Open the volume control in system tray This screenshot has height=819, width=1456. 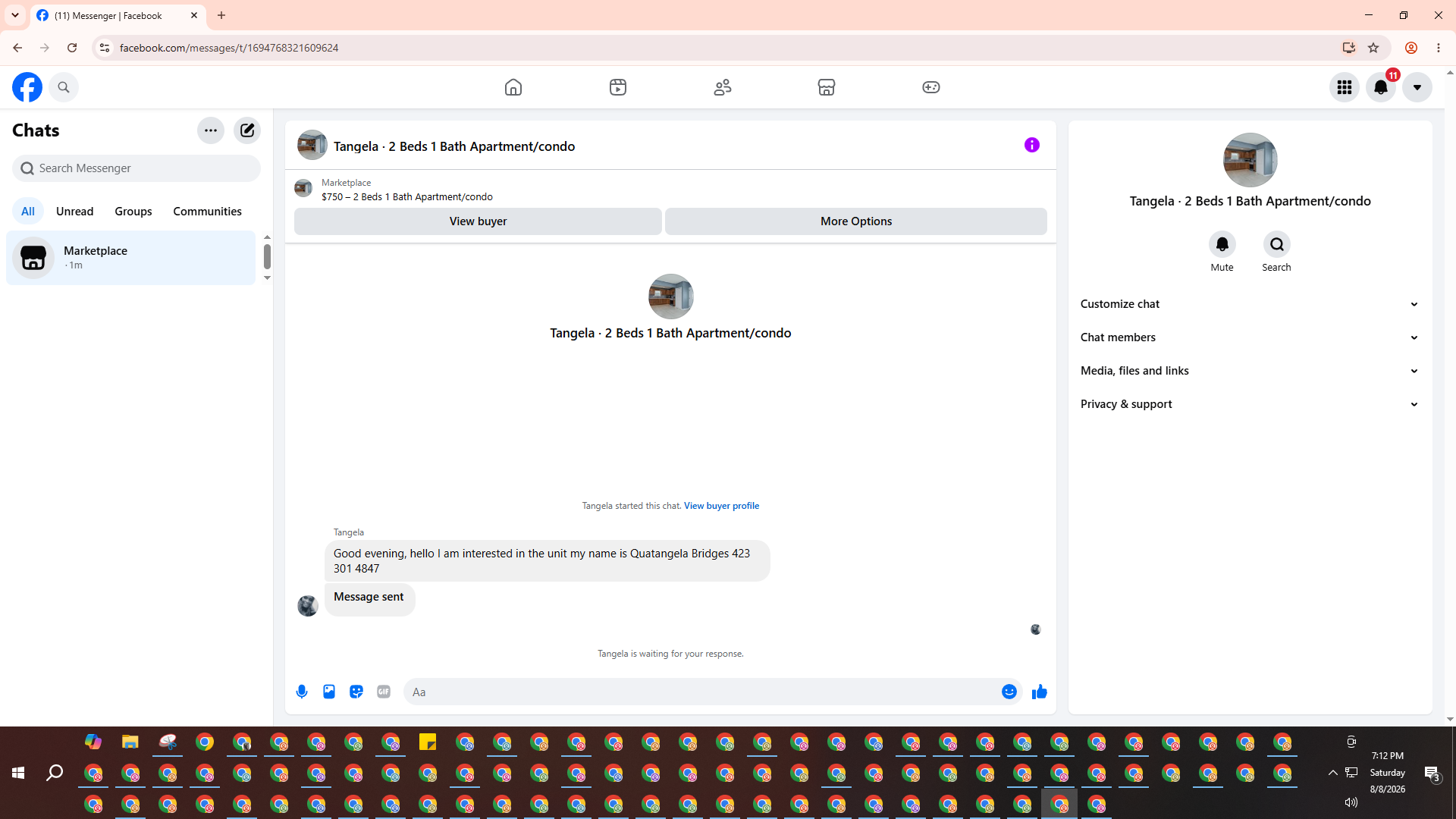click(x=1351, y=802)
